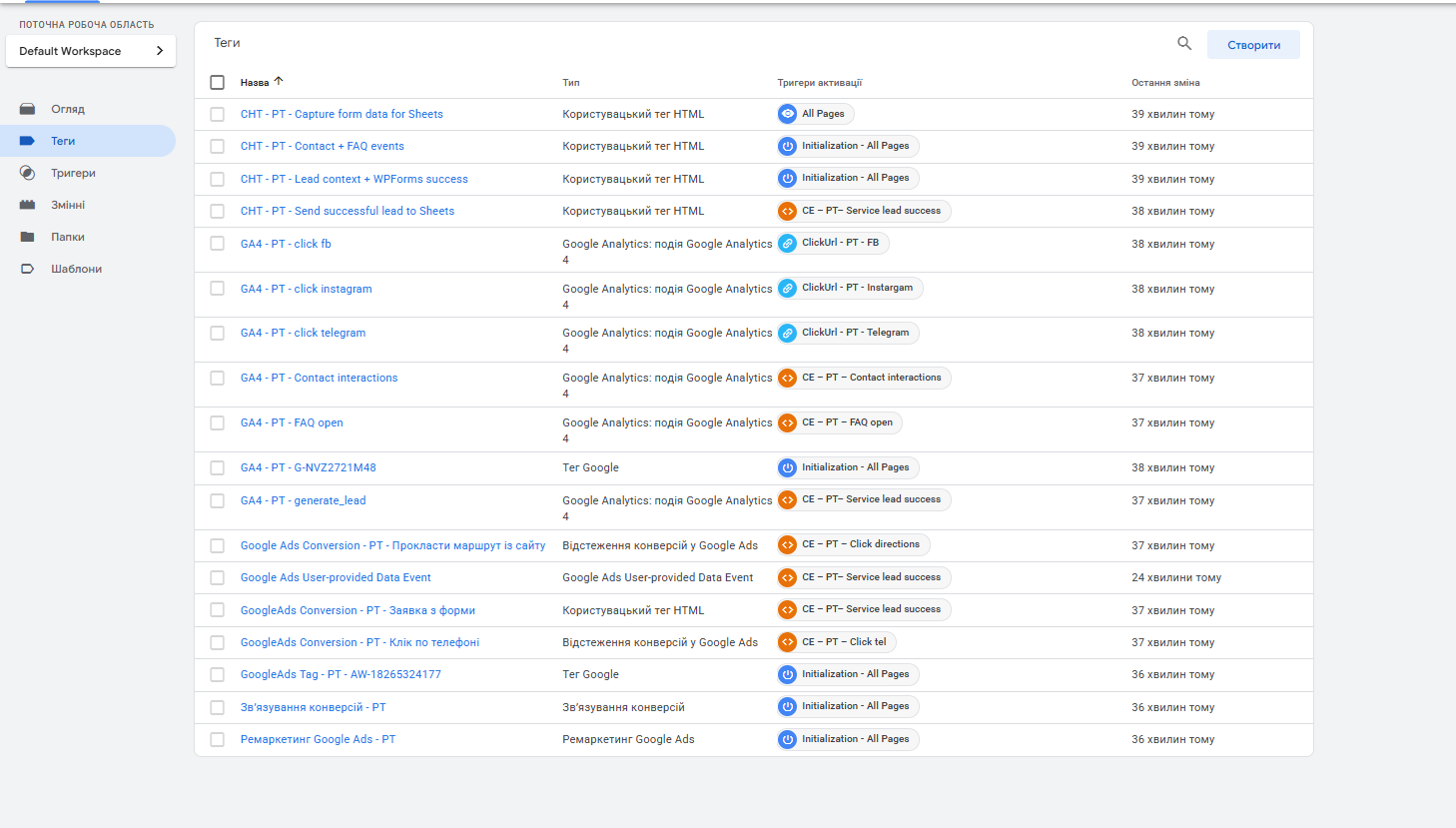Select checkbox for GA4 - PT - click instagram
The height and width of the screenshot is (828, 1456).
[217, 289]
